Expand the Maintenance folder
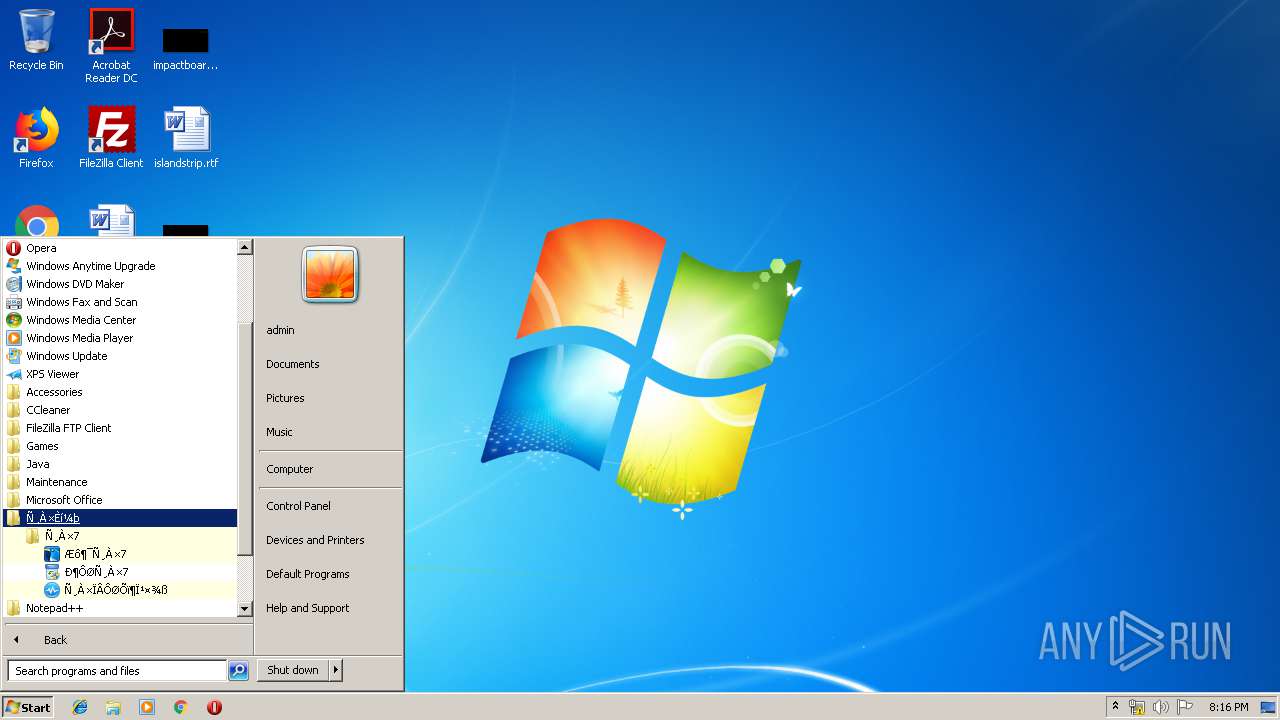1280x720 pixels. click(120, 482)
